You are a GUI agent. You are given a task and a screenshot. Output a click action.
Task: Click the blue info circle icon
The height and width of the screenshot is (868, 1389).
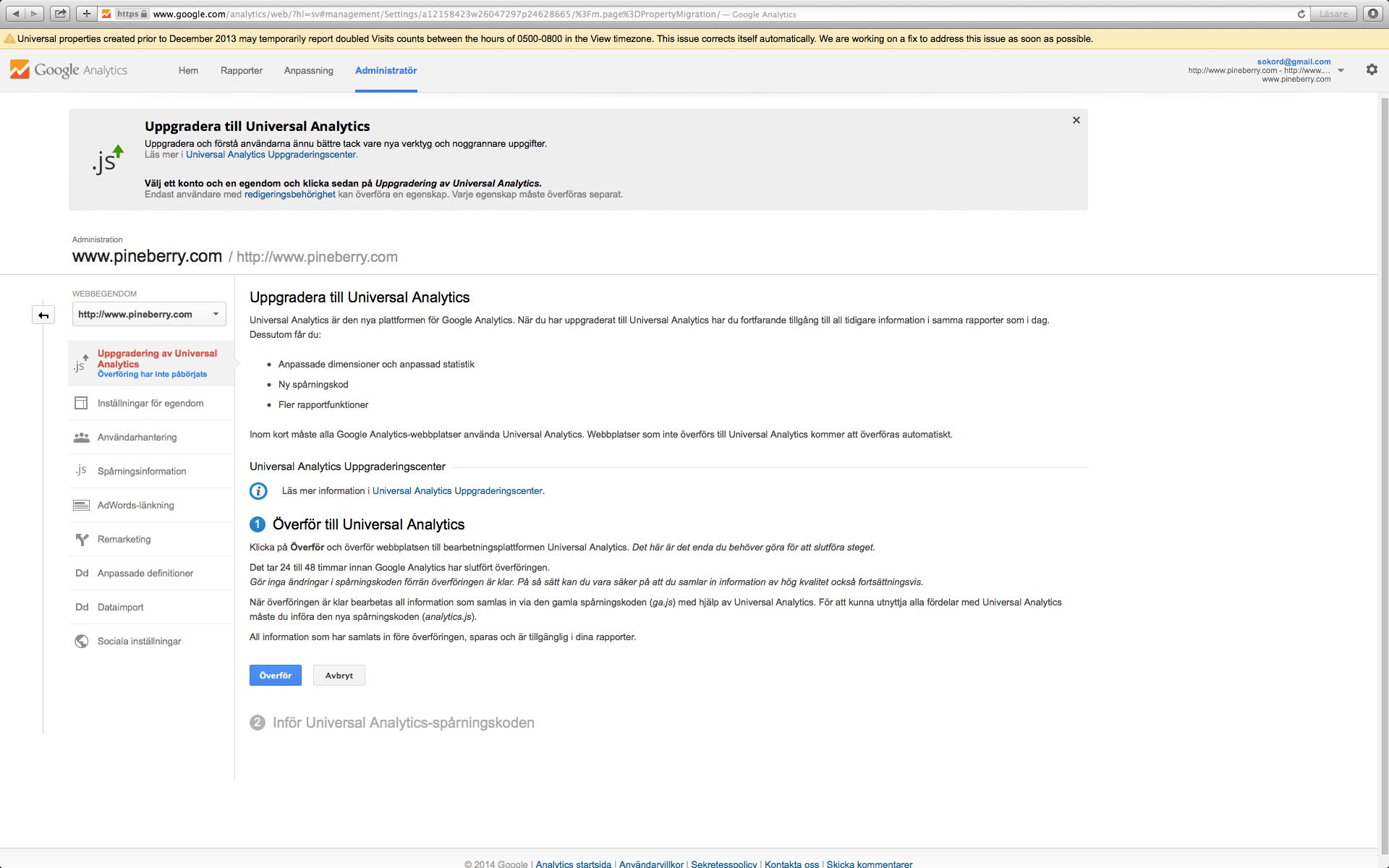258,491
